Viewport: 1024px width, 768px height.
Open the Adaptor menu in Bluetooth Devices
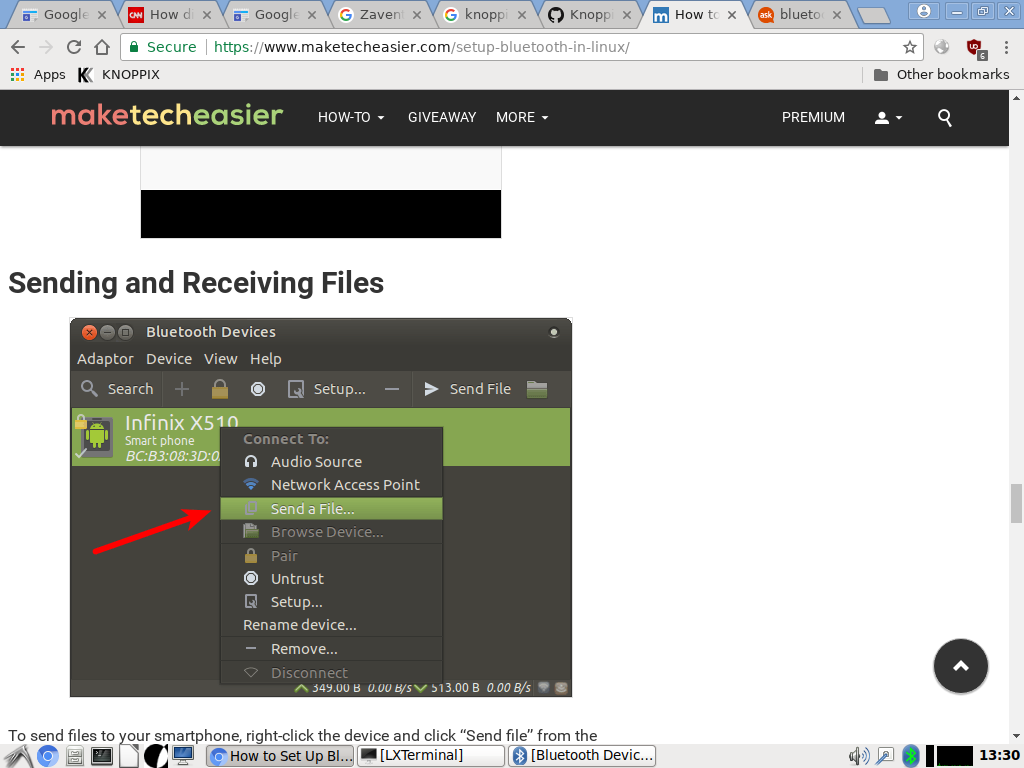105,359
